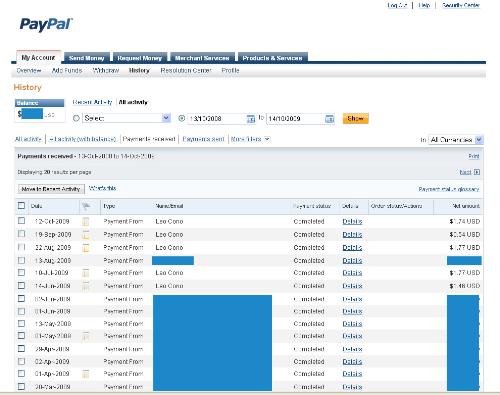Click Move to Recent Activity button
The height and width of the screenshot is (395, 500).
coord(51,189)
